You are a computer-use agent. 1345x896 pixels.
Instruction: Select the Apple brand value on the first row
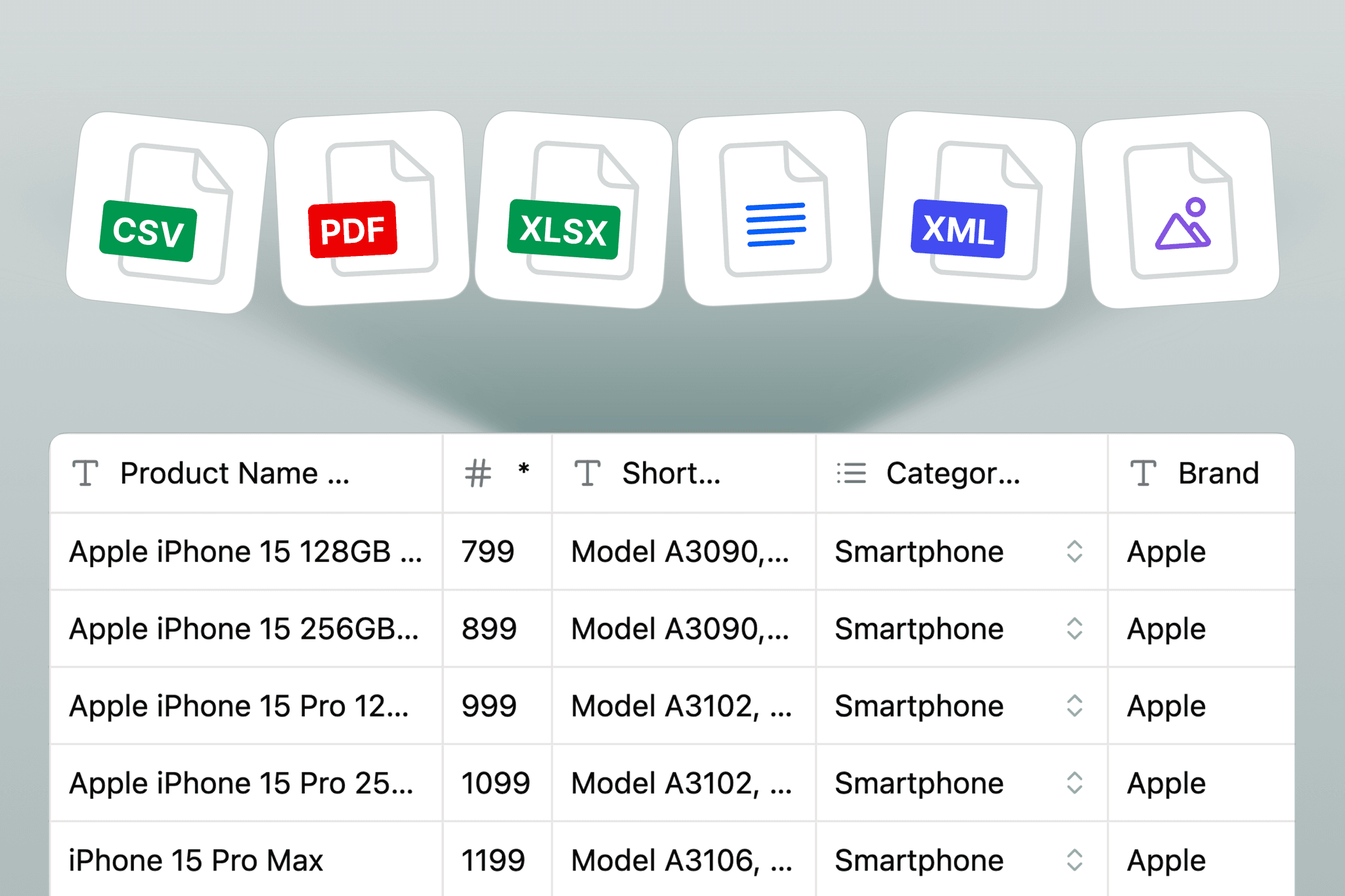click(1166, 551)
